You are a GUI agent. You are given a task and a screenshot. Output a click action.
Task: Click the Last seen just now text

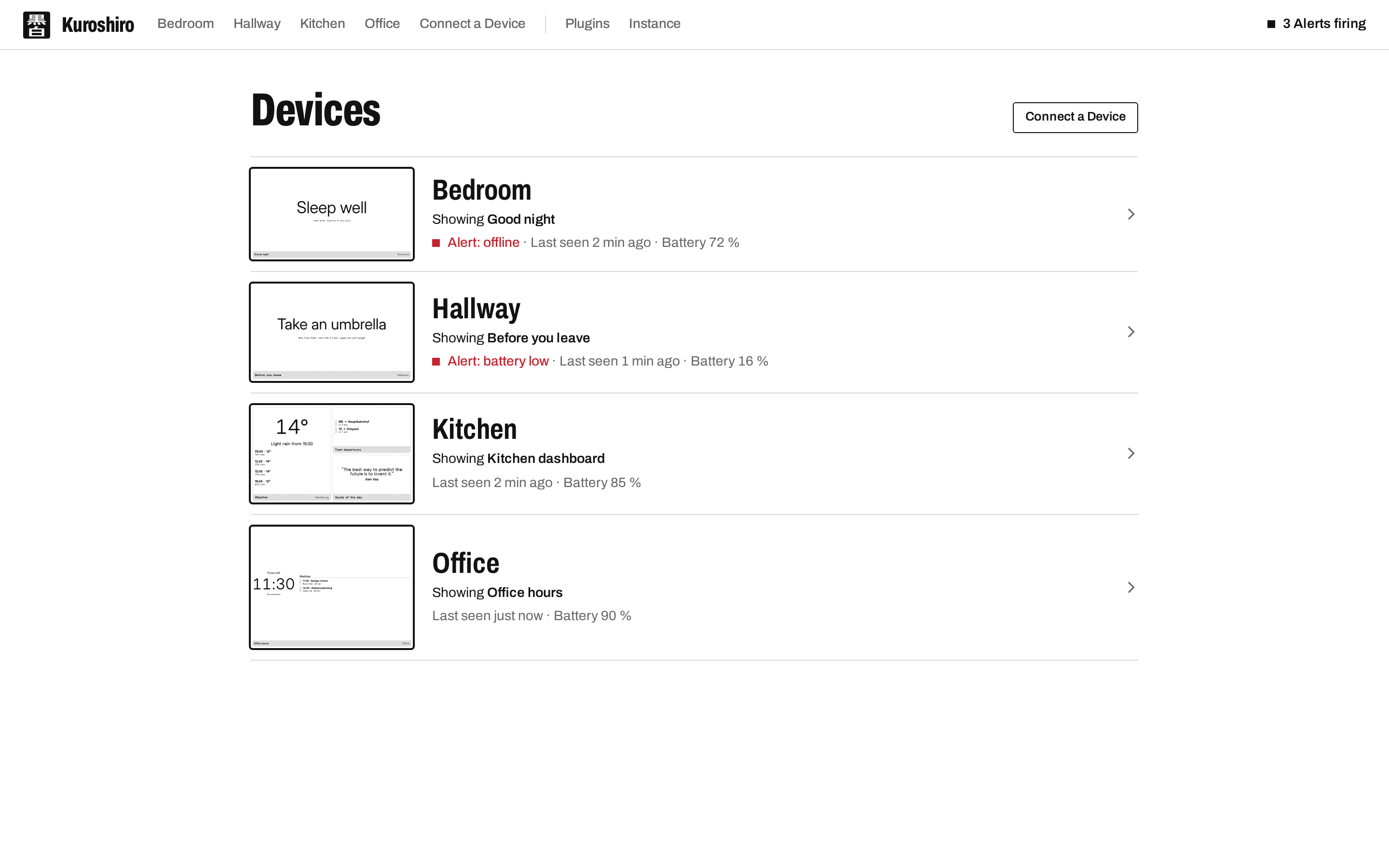487,616
